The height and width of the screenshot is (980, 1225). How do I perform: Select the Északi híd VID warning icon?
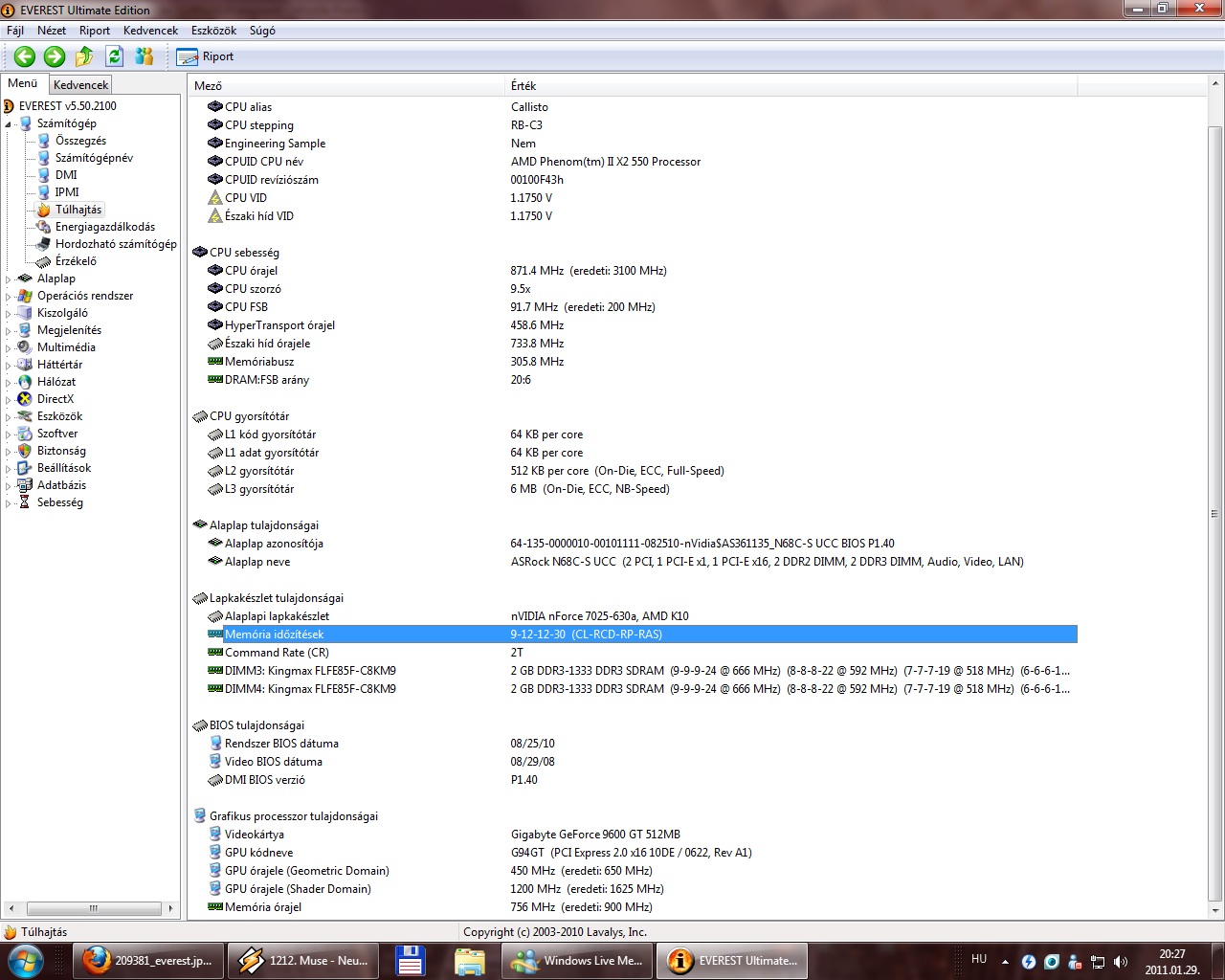click(215, 216)
